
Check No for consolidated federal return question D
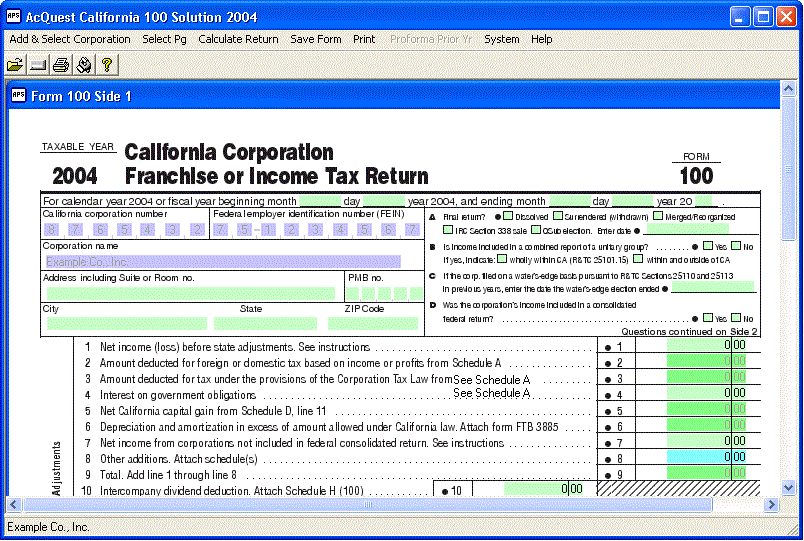736,317
